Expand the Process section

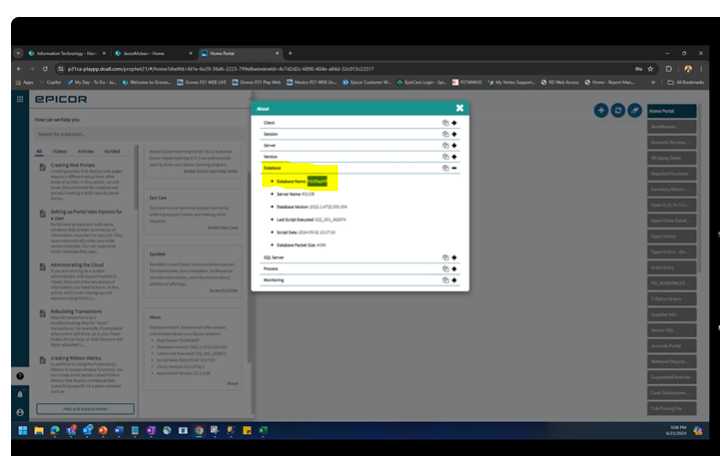[455, 270]
